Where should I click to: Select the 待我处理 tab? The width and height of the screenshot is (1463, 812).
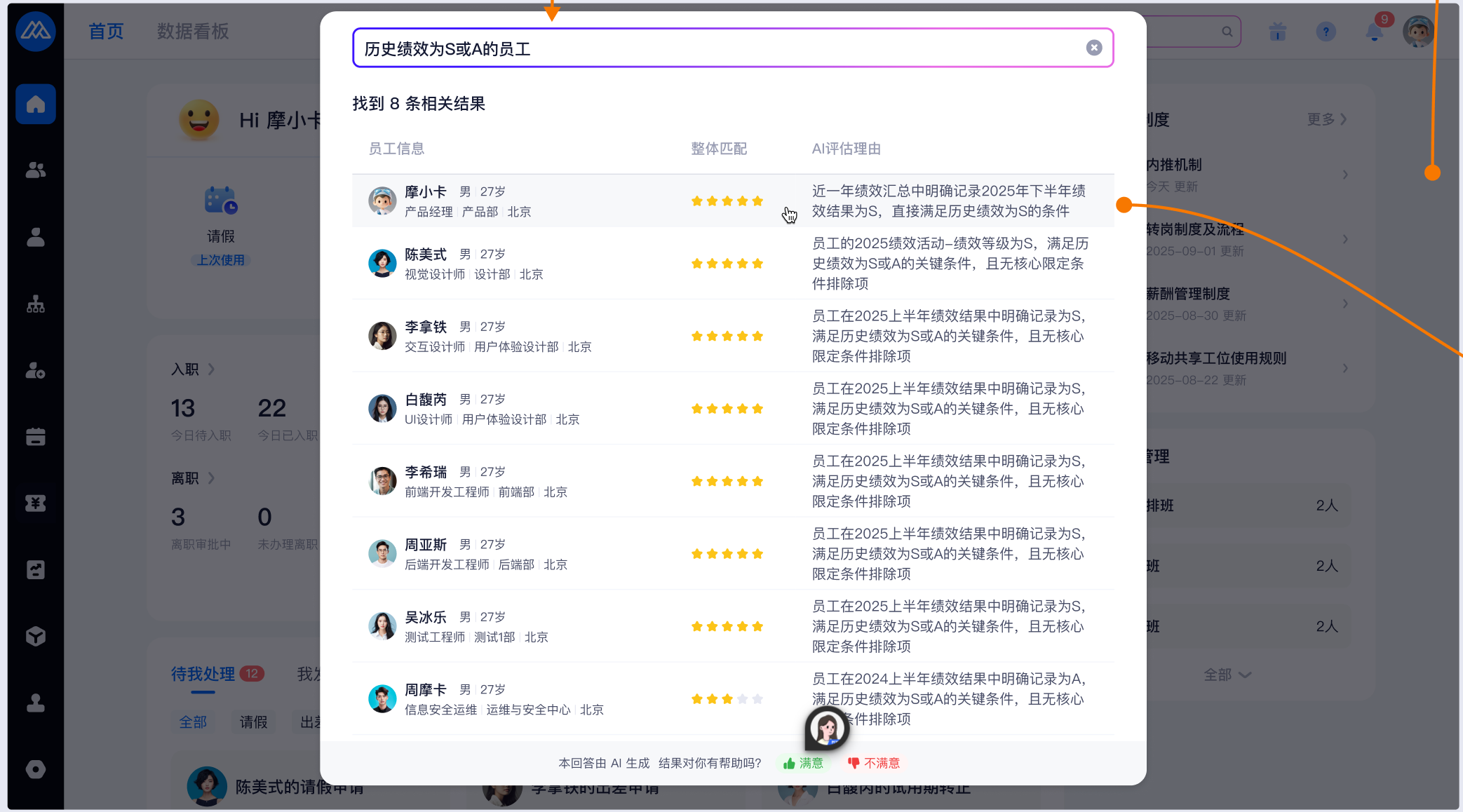tap(203, 674)
